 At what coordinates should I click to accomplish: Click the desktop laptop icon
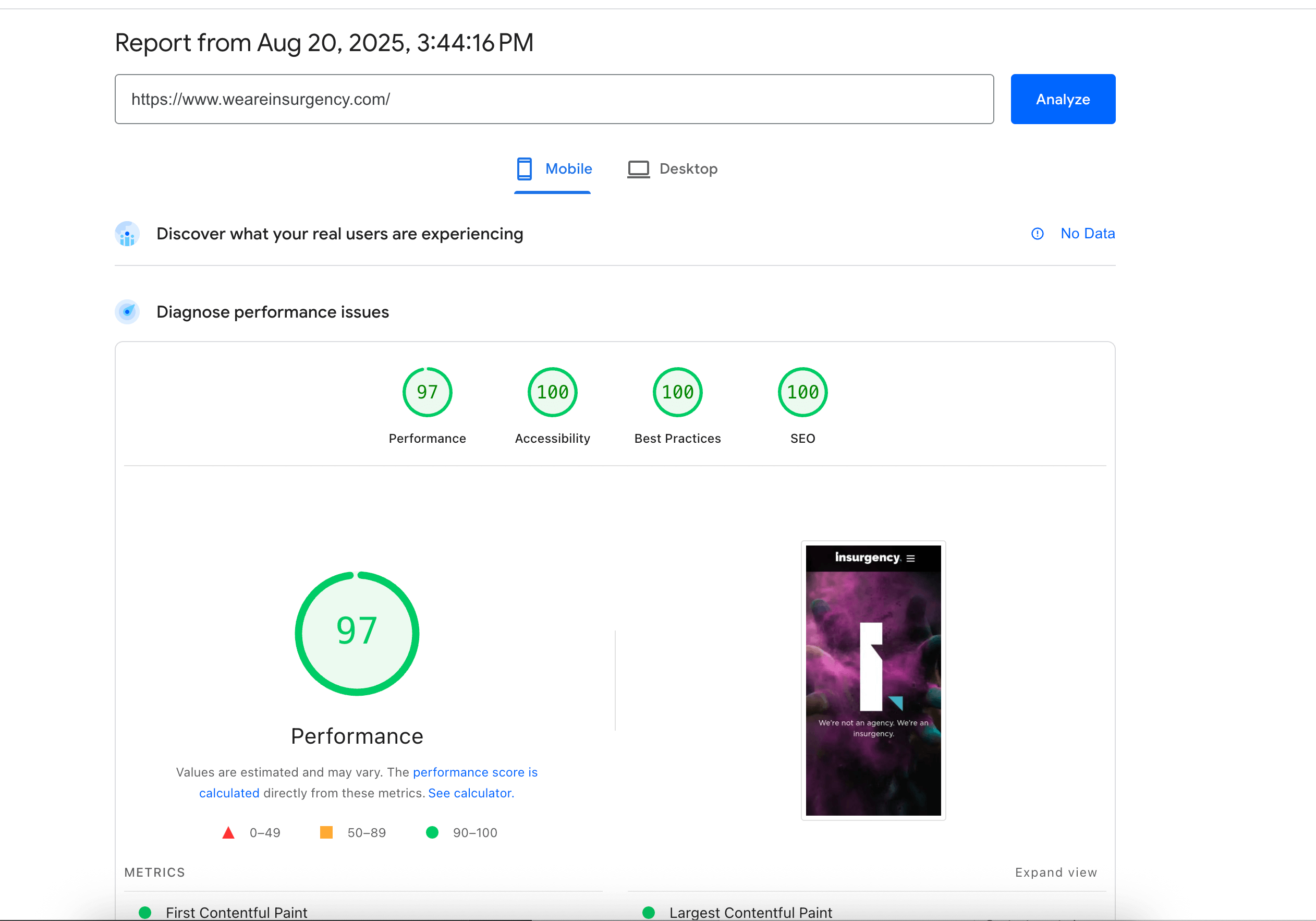point(638,169)
